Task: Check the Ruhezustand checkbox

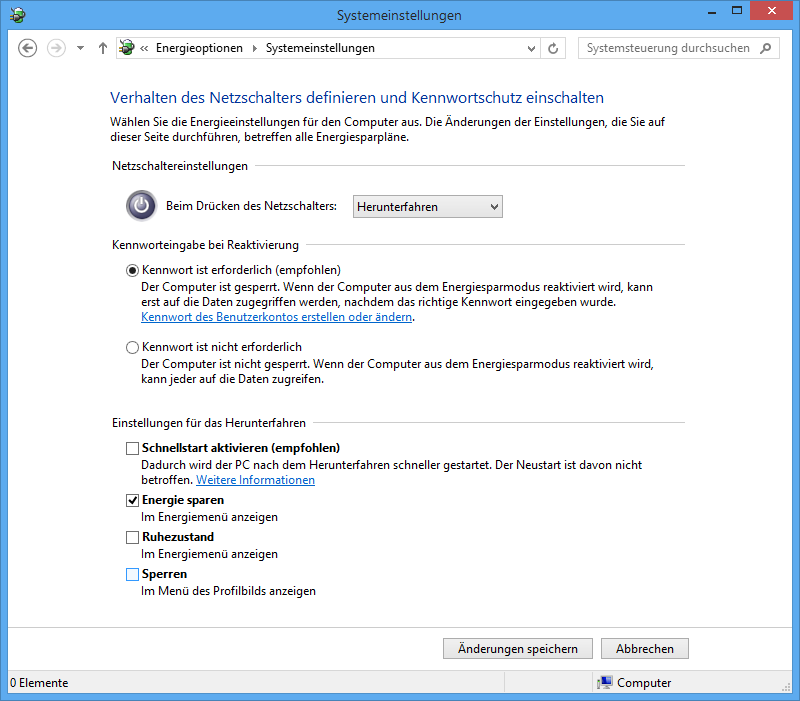Action: click(133, 537)
